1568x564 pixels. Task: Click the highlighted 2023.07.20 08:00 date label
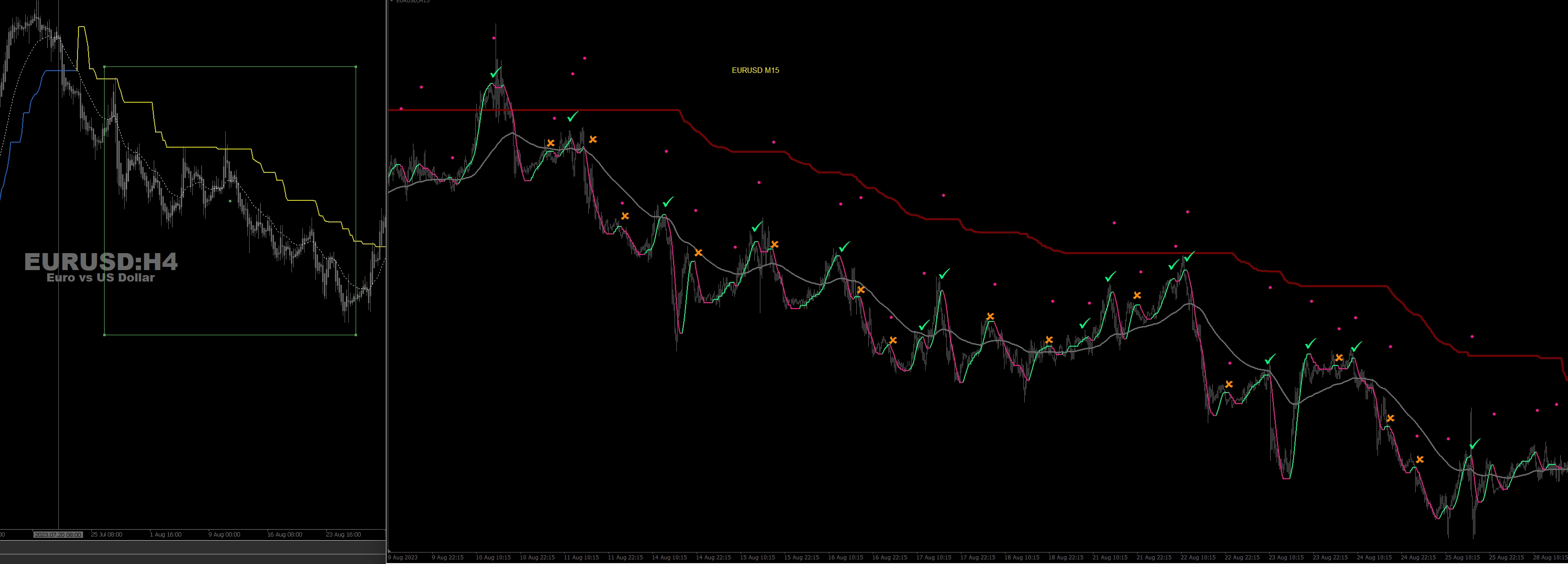(x=58, y=534)
